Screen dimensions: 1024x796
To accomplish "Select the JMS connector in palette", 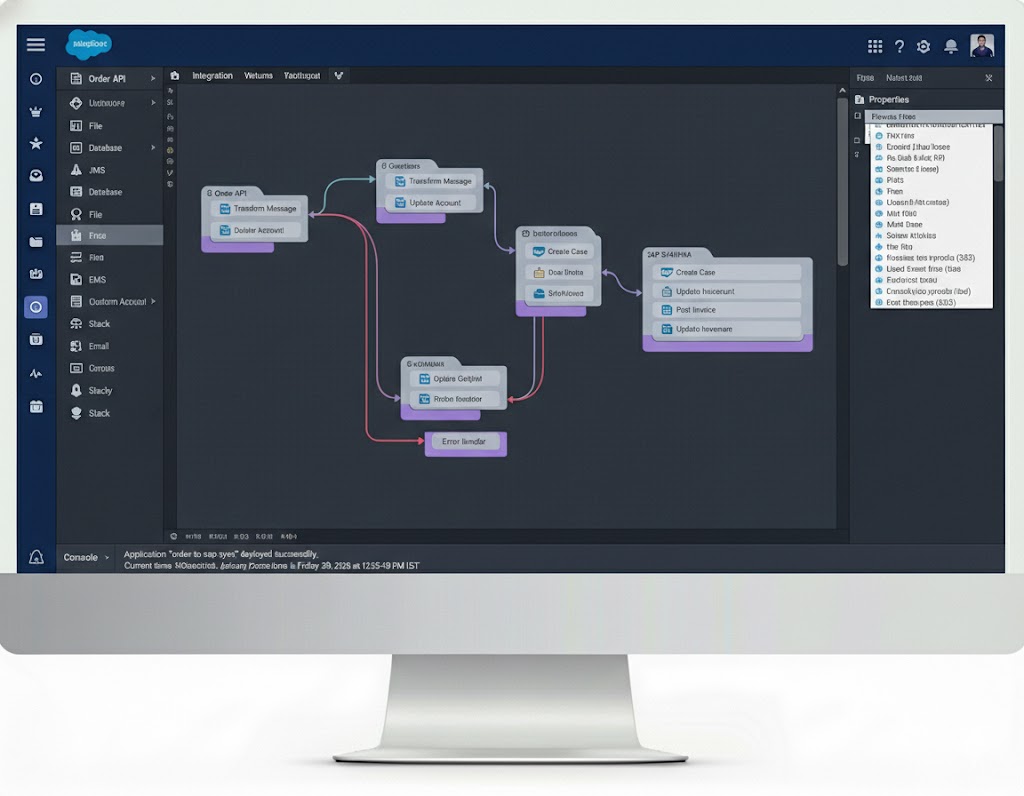I will 97,170.
